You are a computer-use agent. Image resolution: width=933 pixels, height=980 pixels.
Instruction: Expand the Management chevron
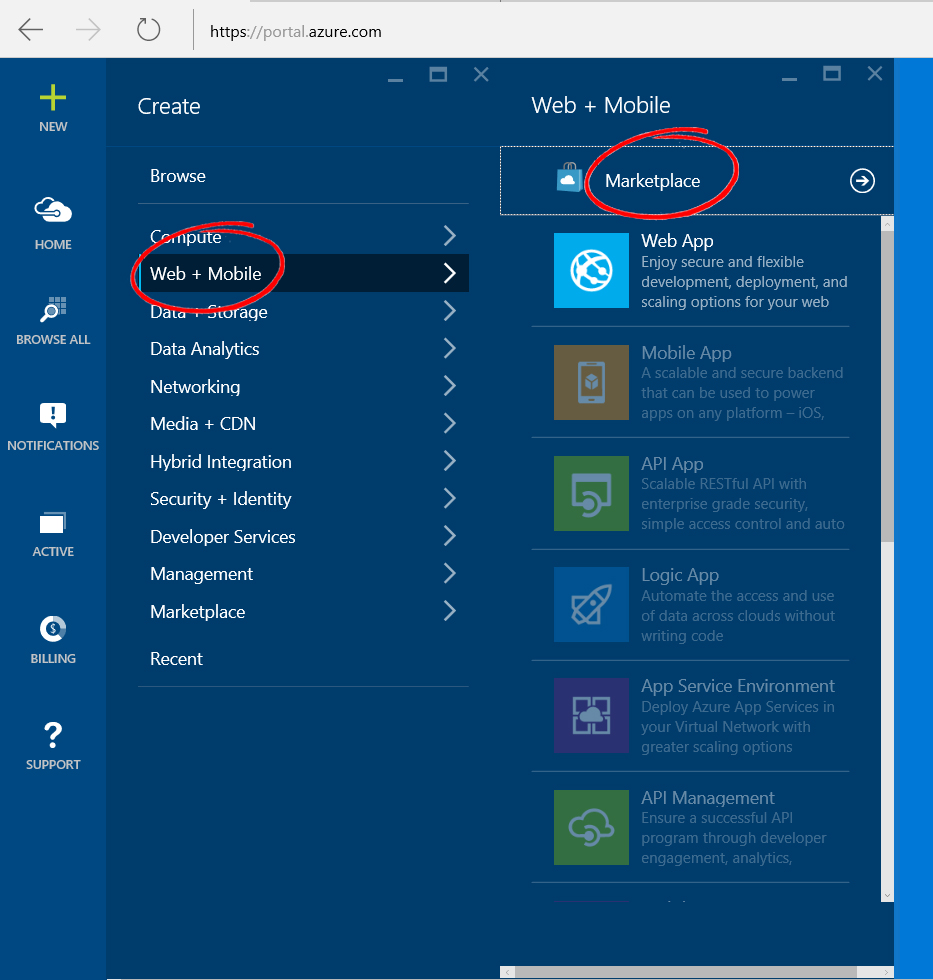pos(449,573)
